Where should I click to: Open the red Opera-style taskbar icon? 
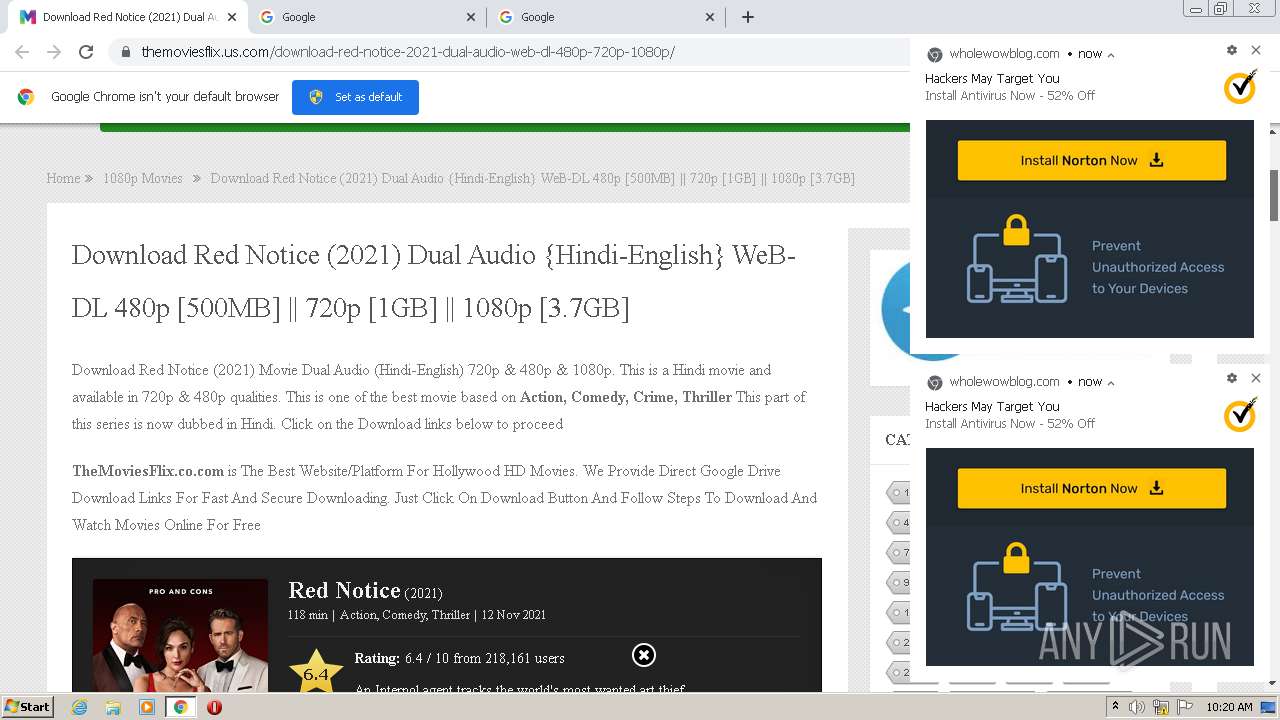214,707
